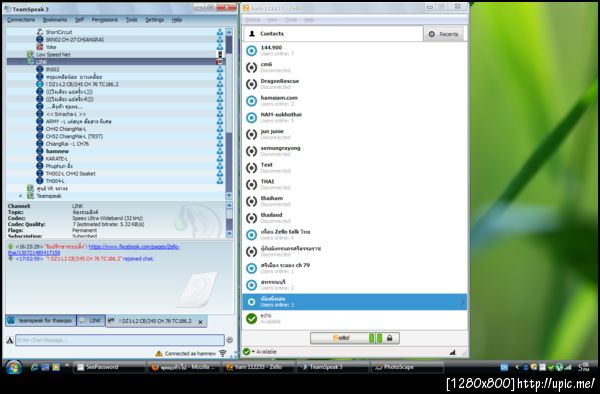Select the TH002-L CH42 Sisaket user
The height and width of the screenshot is (394, 600).
(70, 174)
